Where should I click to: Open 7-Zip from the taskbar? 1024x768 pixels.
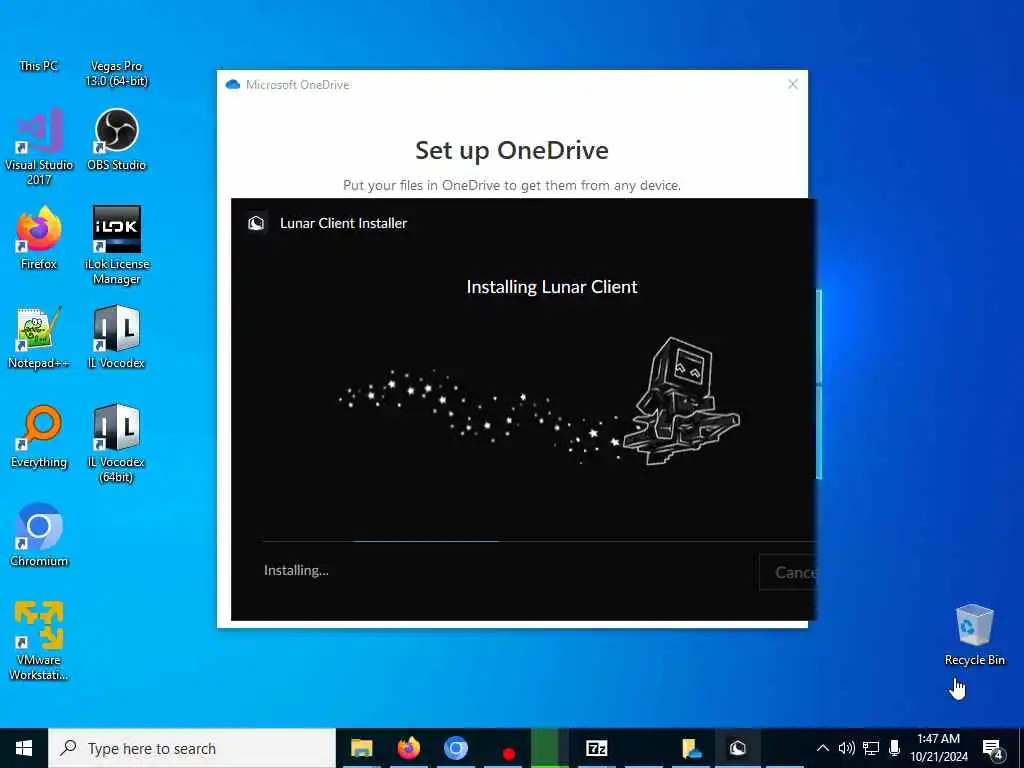(596, 748)
